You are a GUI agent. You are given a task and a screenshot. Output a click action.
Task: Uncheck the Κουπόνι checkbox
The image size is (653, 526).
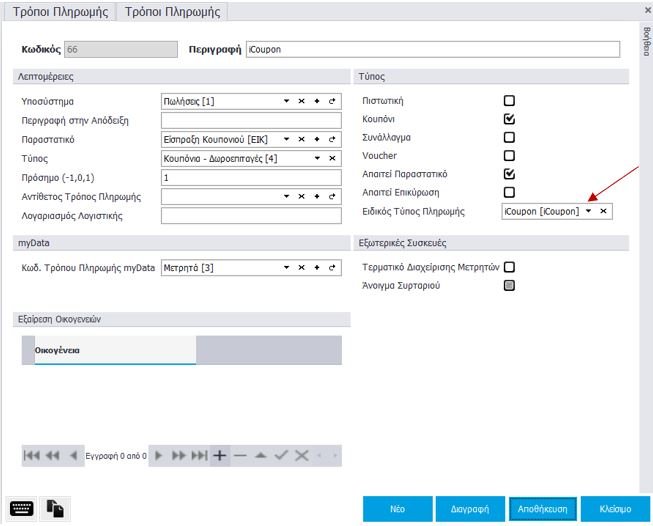pos(509,119)
